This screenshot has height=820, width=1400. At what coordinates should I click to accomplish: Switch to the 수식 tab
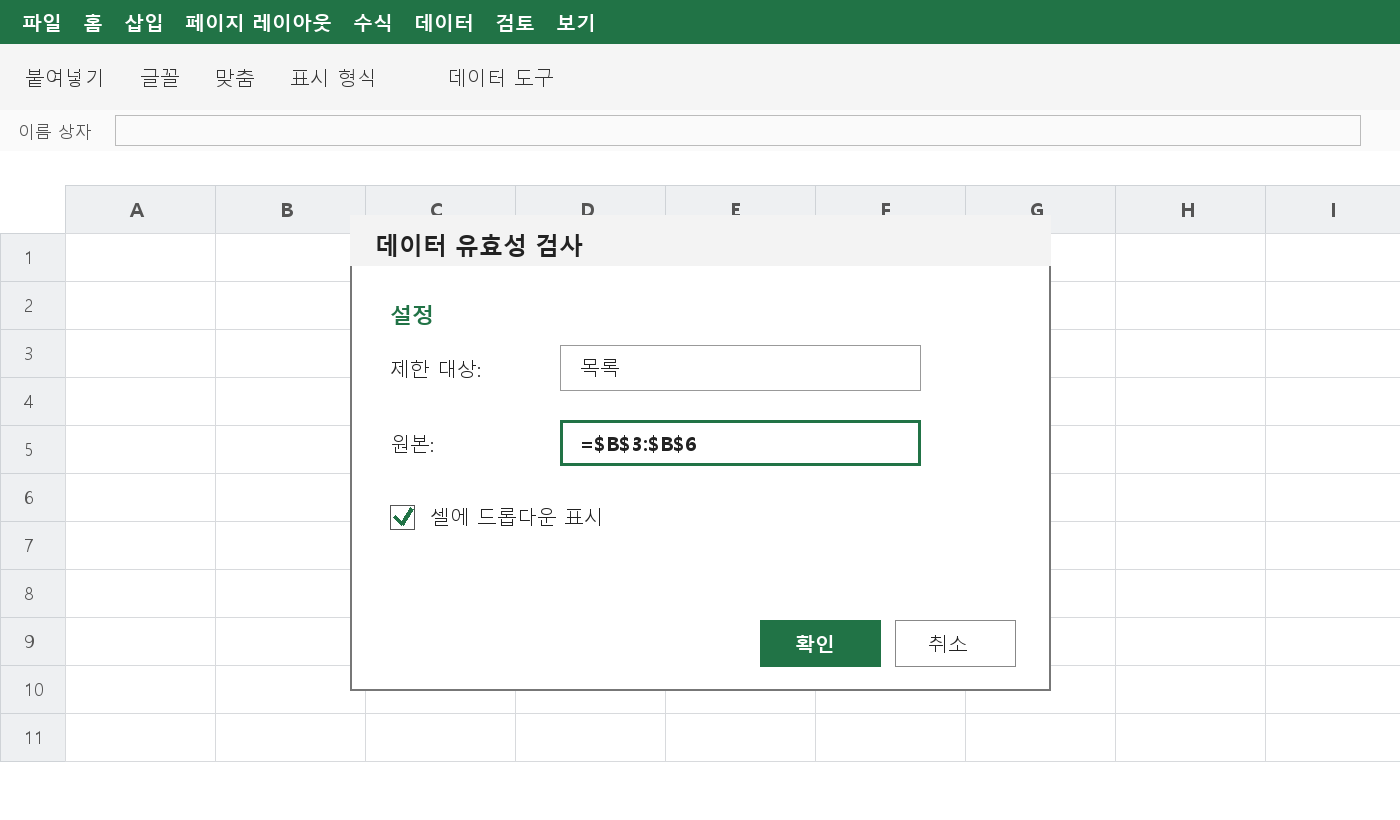(373, 22)
